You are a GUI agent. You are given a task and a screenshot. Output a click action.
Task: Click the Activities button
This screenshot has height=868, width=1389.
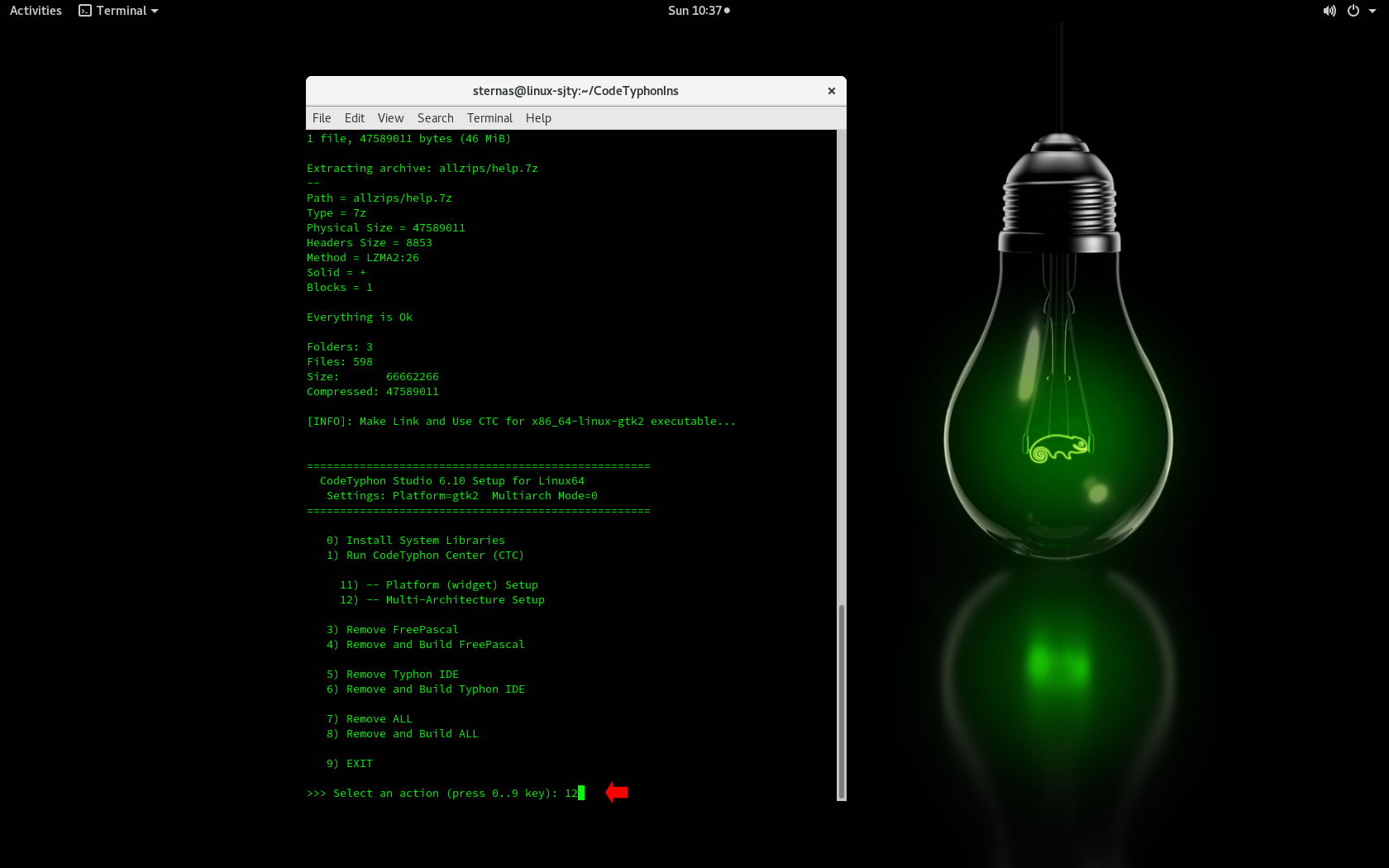tap(36, 11)
